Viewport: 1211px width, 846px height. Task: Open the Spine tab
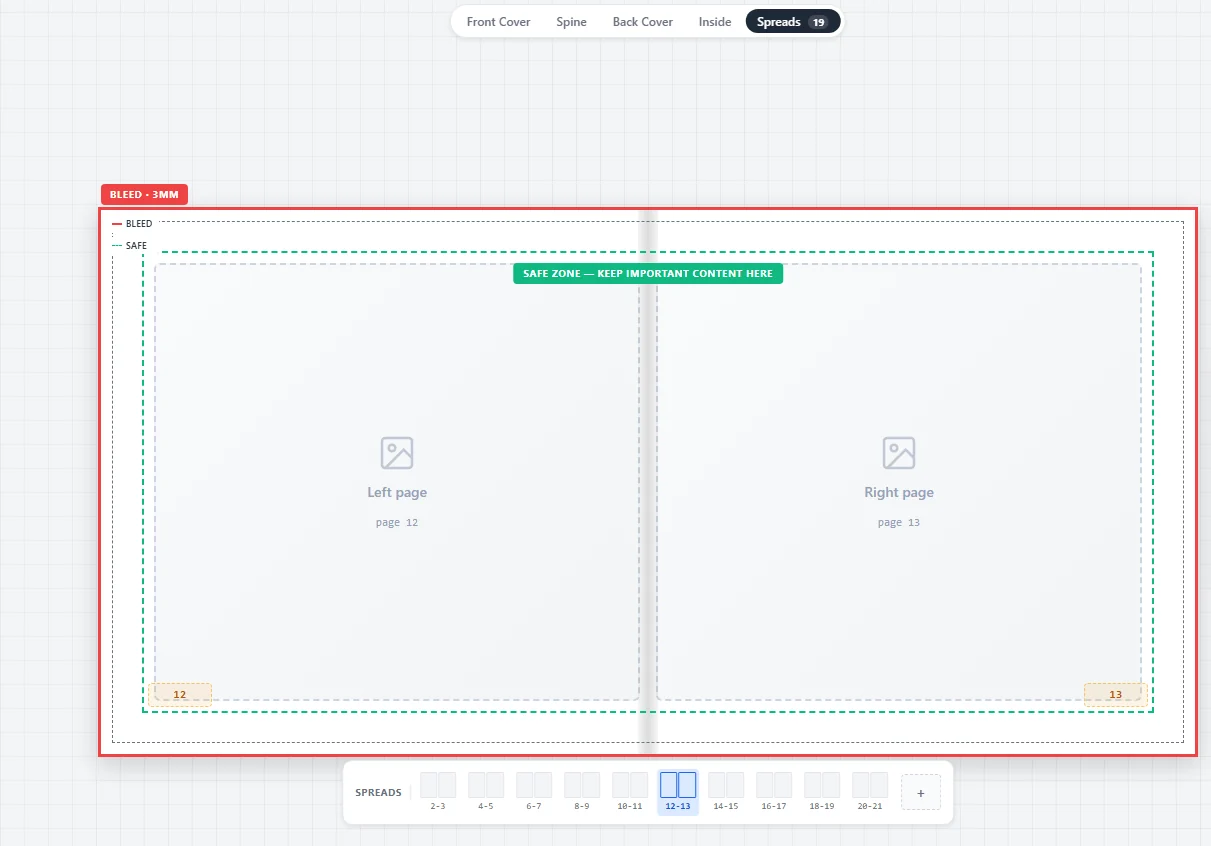[x=571, y=22]
